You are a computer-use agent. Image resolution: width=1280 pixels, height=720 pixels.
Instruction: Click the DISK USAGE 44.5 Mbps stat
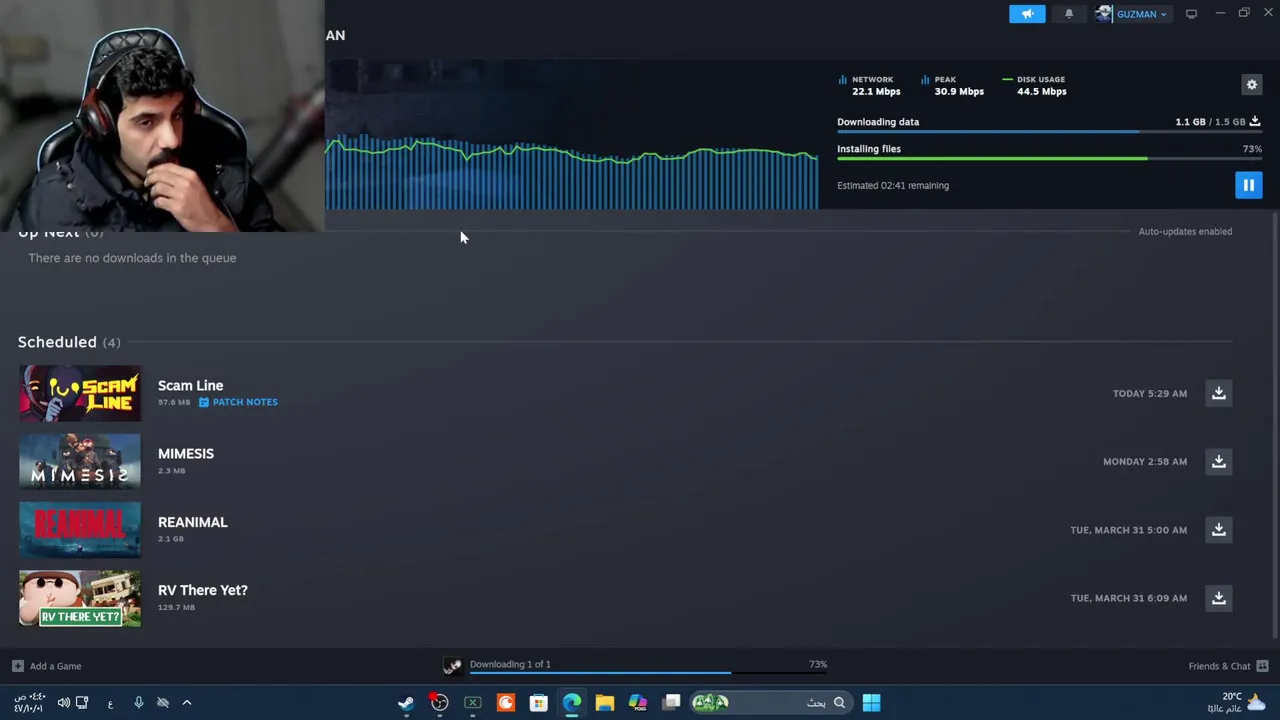pos(1035,85)
